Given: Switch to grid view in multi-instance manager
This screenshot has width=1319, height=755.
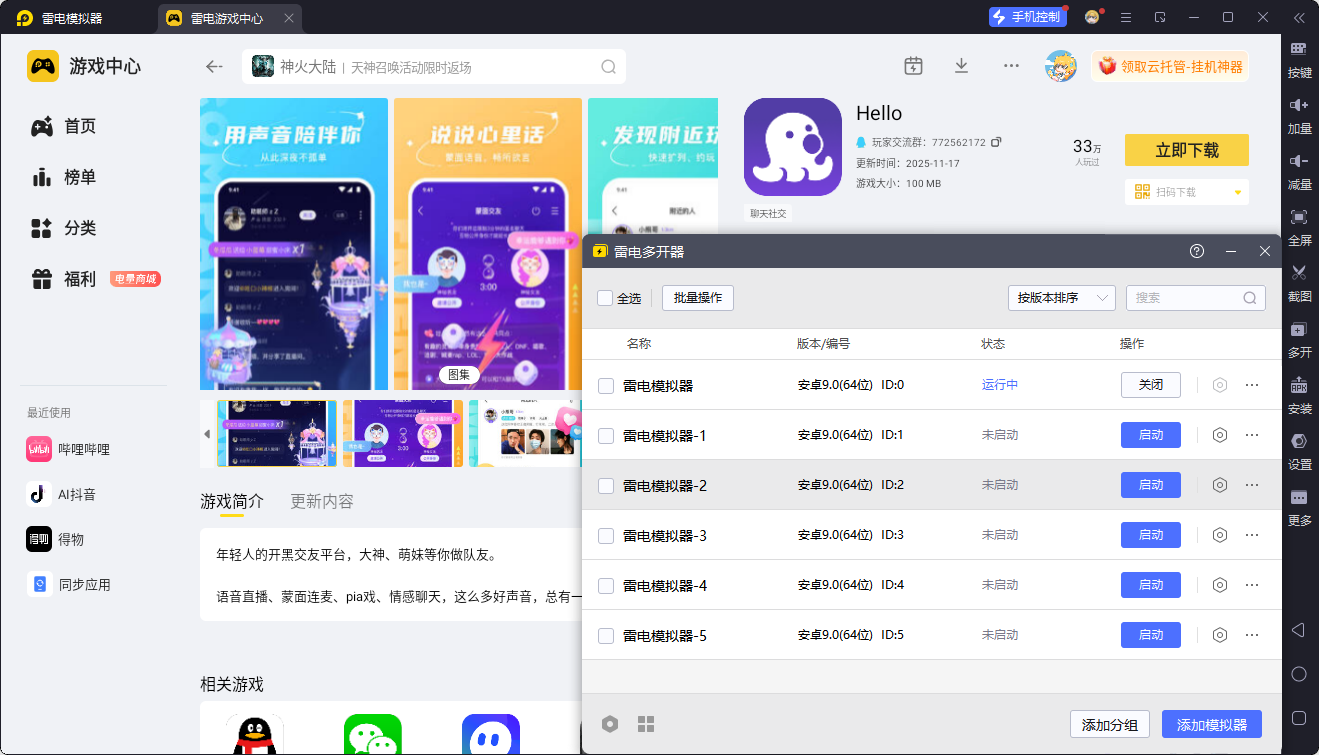Looking at the screenshot, I should pyautogui.click(x=646, y=724).
